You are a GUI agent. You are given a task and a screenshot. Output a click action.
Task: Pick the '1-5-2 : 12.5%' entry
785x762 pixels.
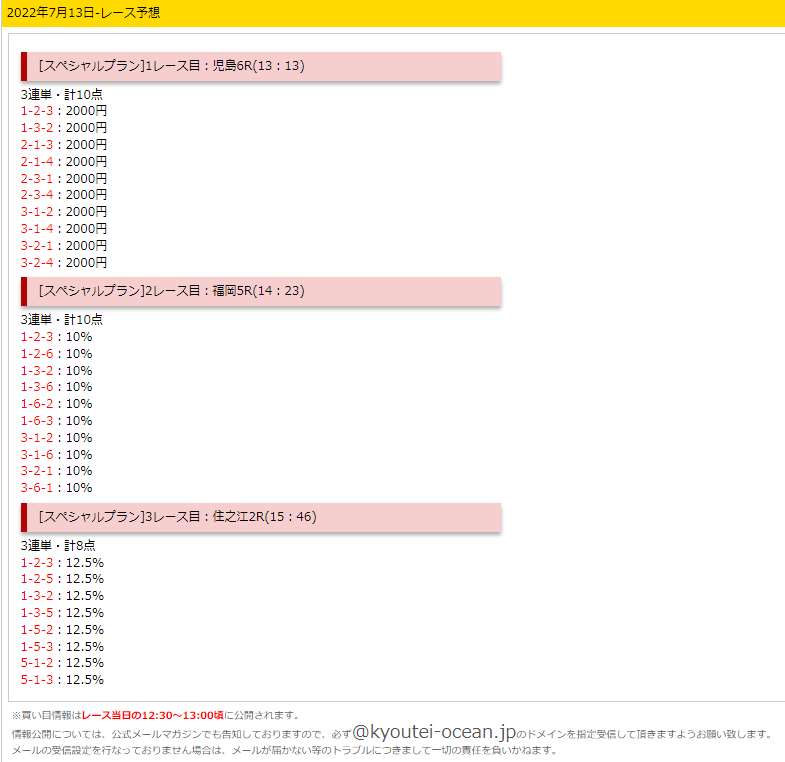pyautogui.click(x=62, y=630)
